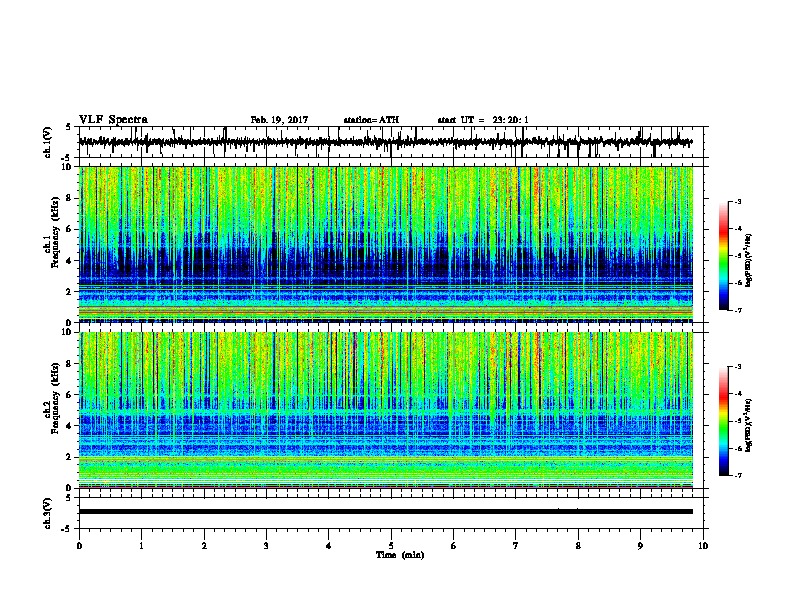Click the ch.1 color bar log(PSD) unit label
The width and height of the screenshot is (792, 612).
(749, 261)
